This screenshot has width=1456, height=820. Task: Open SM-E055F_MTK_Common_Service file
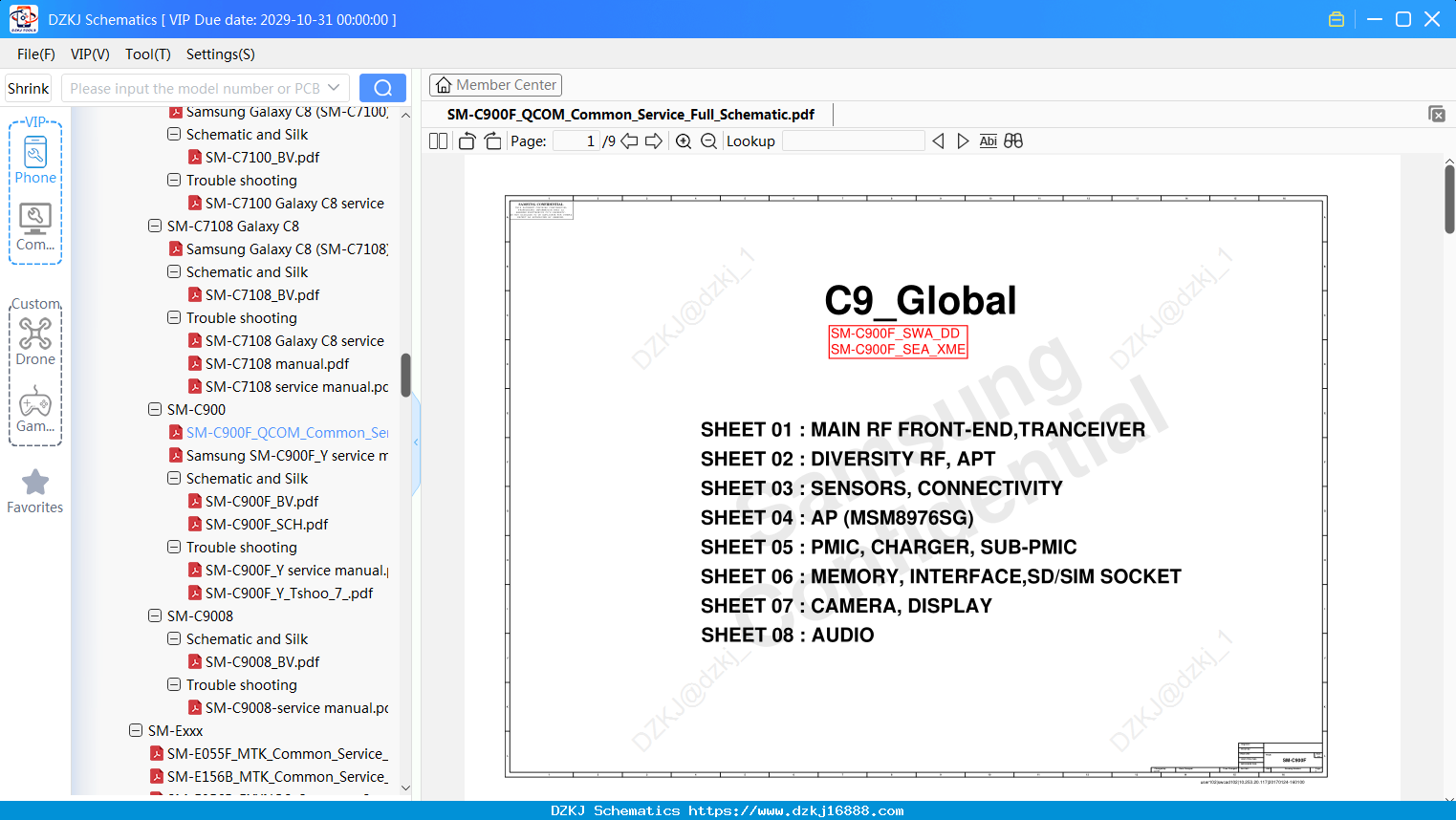pos(277,753)
